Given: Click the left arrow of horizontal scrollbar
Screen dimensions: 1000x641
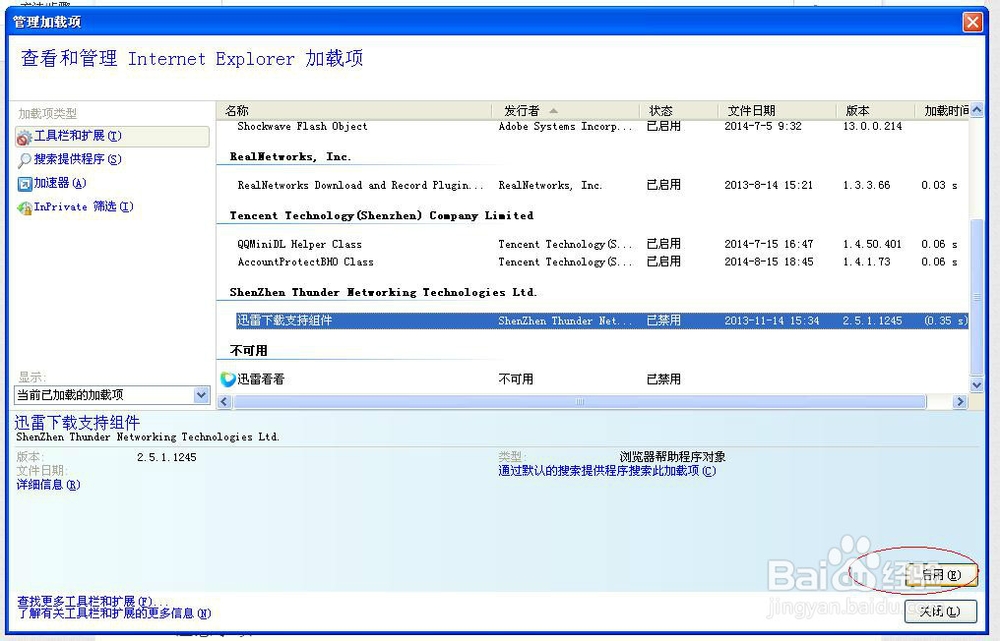Looking at the screenshot, I should 224,402.
